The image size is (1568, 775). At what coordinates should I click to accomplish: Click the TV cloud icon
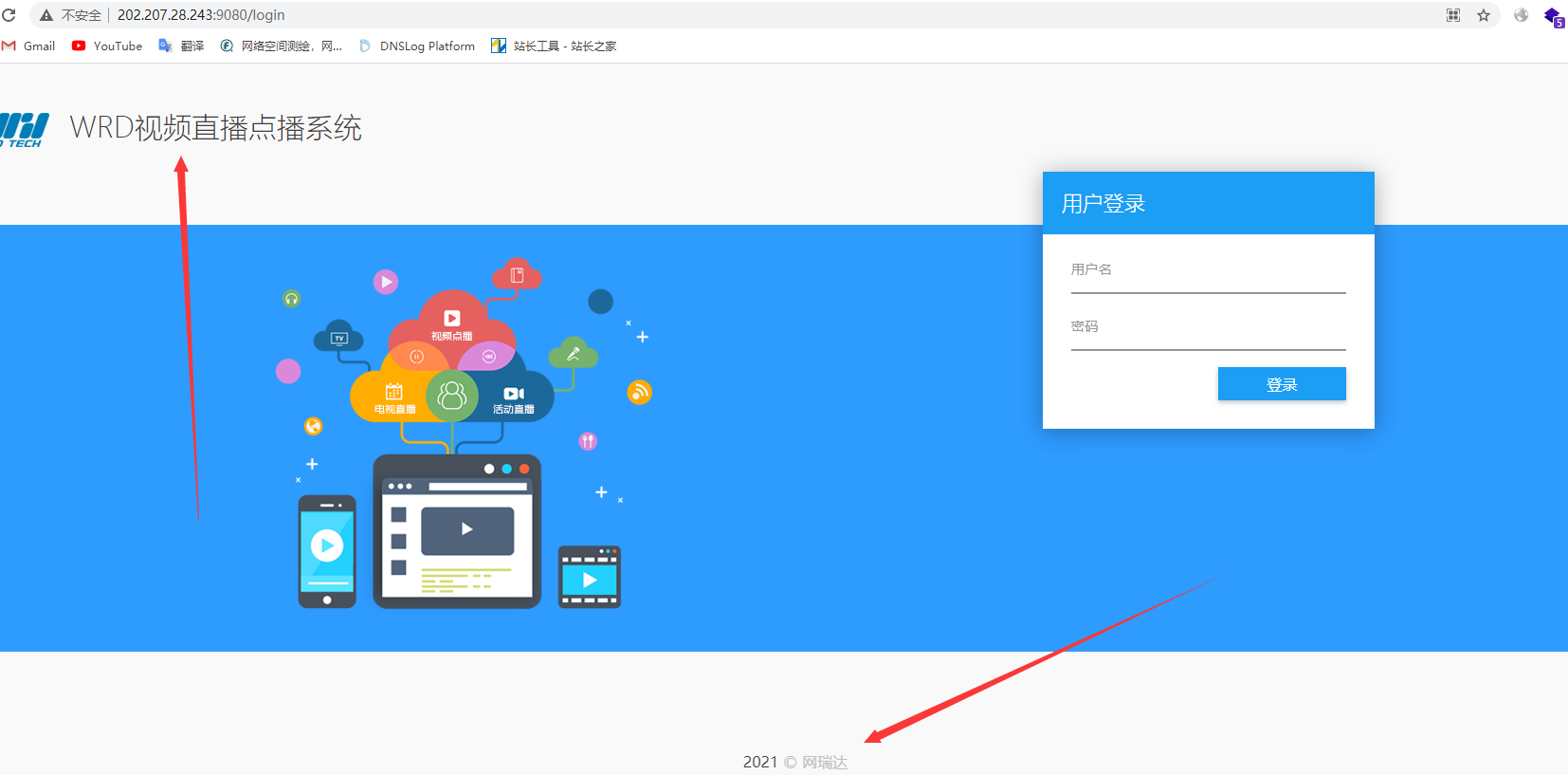tap(338, 337)
